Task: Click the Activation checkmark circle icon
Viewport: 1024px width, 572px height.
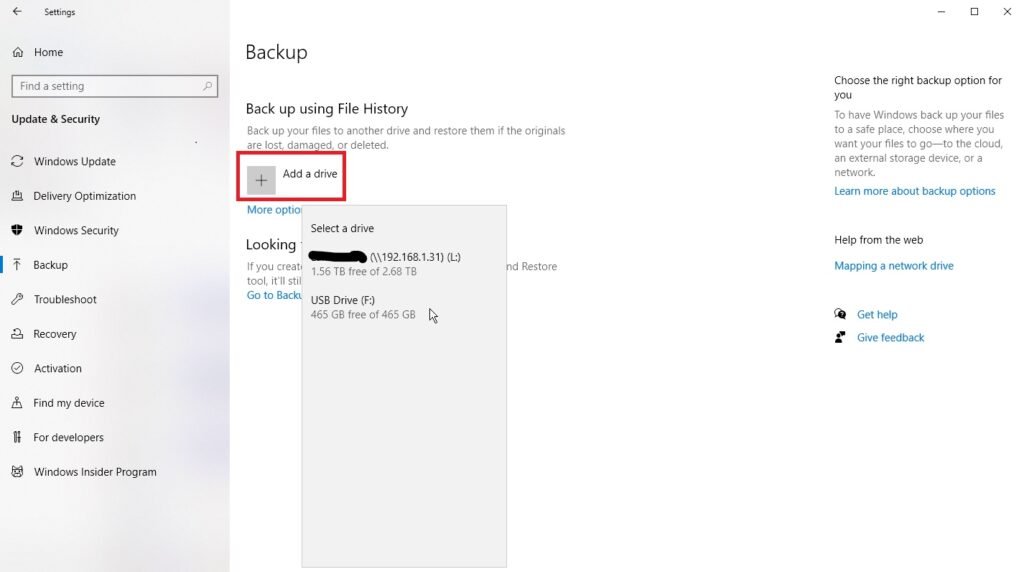Action: 18,368
